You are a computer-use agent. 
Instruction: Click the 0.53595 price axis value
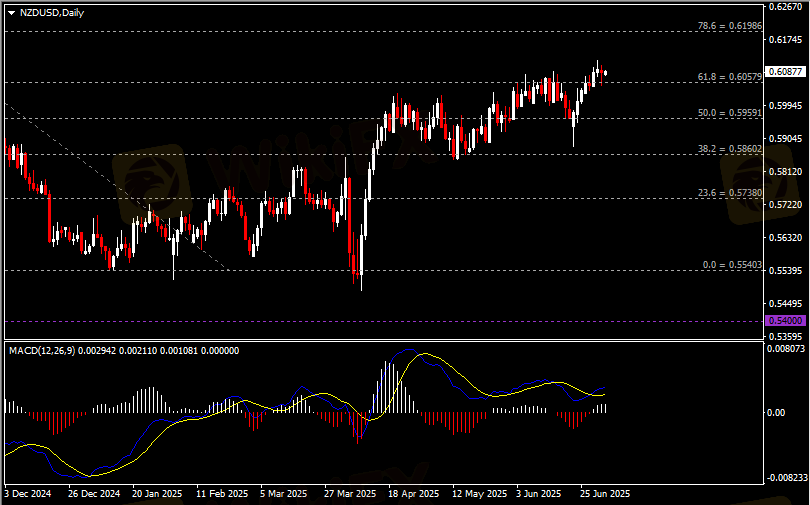785,336
